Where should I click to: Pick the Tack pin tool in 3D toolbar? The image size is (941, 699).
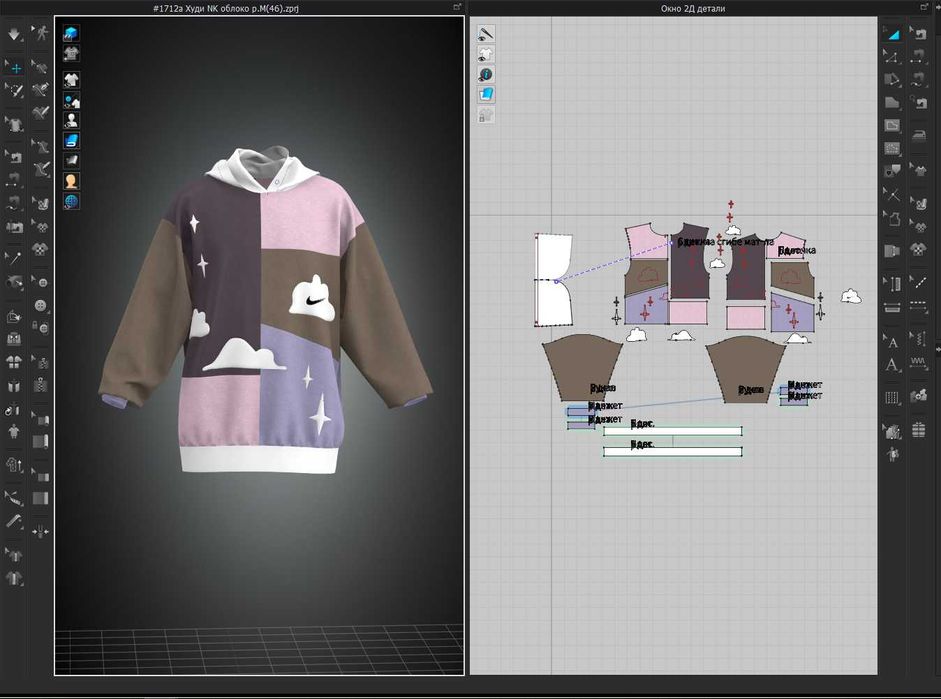(14, 259)
